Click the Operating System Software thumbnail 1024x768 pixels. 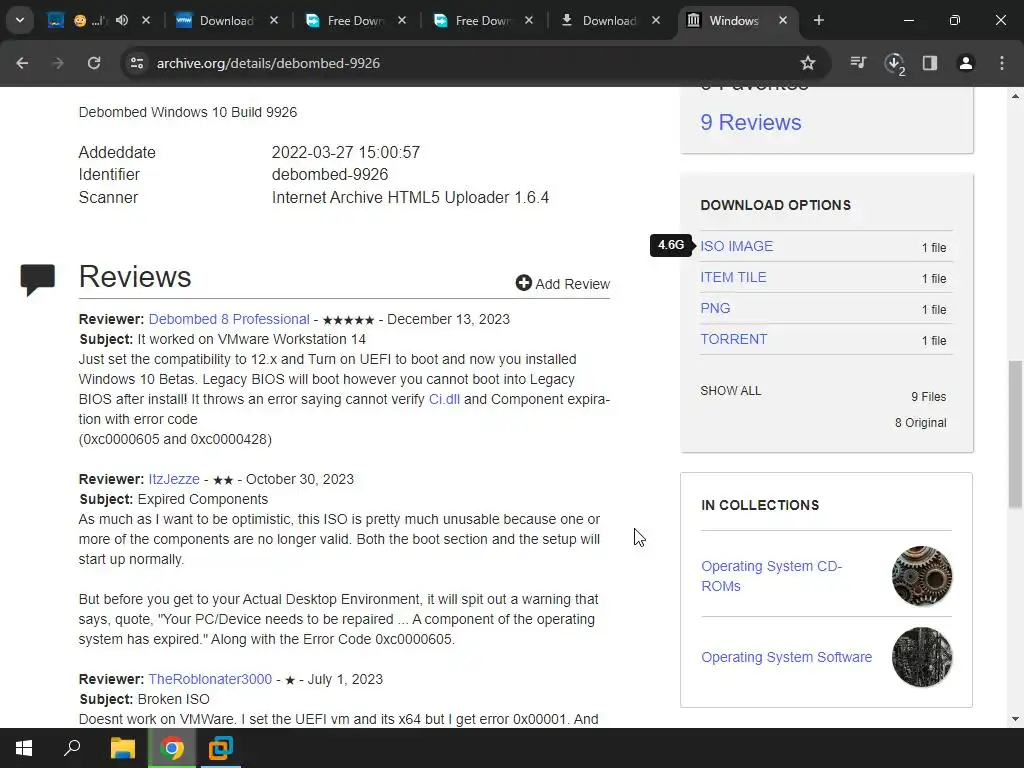[x=921, y=657]
